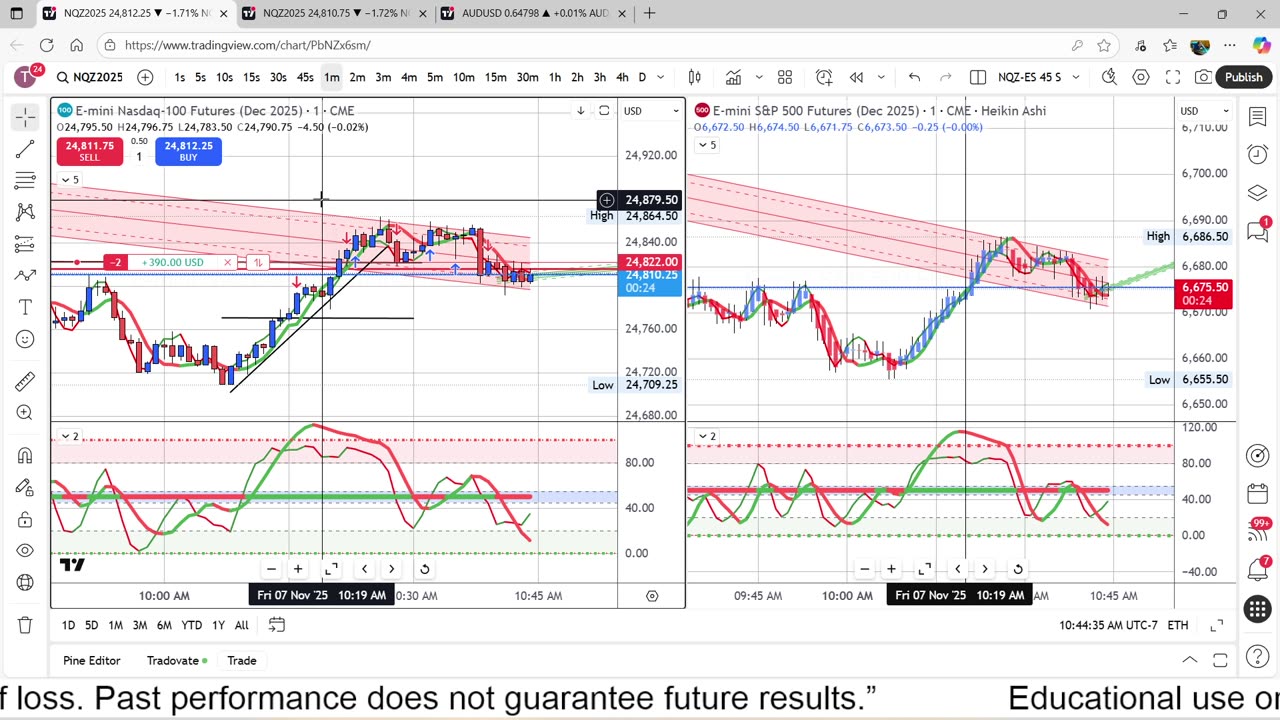Close the +390.00 USD position line
Screen dimensions: 1280x720
click(x=227, y=263)
